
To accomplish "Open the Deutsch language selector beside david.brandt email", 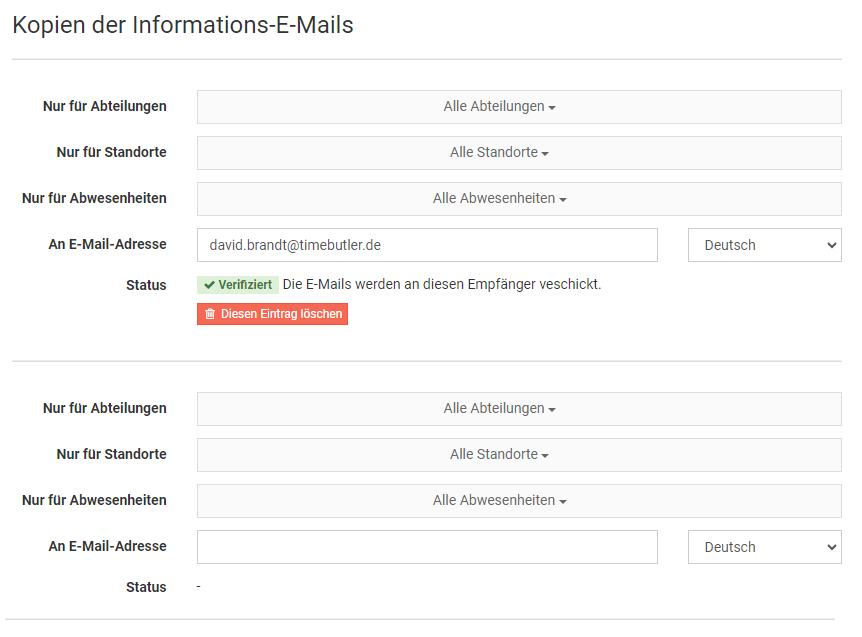I will pyautogui.click(x=764, y=245).
